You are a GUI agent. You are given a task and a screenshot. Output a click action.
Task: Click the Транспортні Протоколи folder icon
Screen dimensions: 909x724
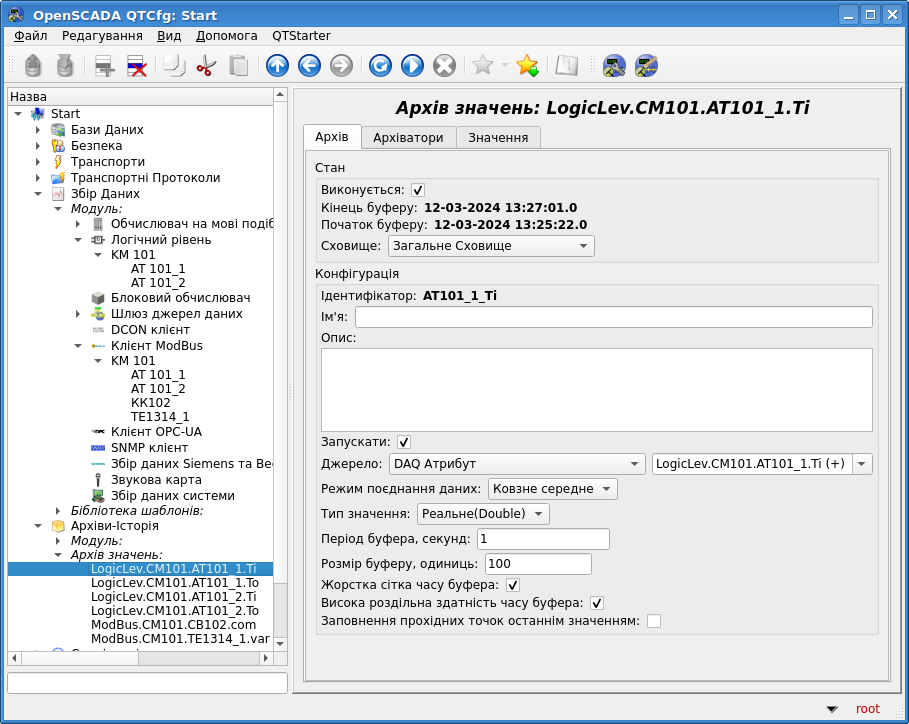click(58, 178)
